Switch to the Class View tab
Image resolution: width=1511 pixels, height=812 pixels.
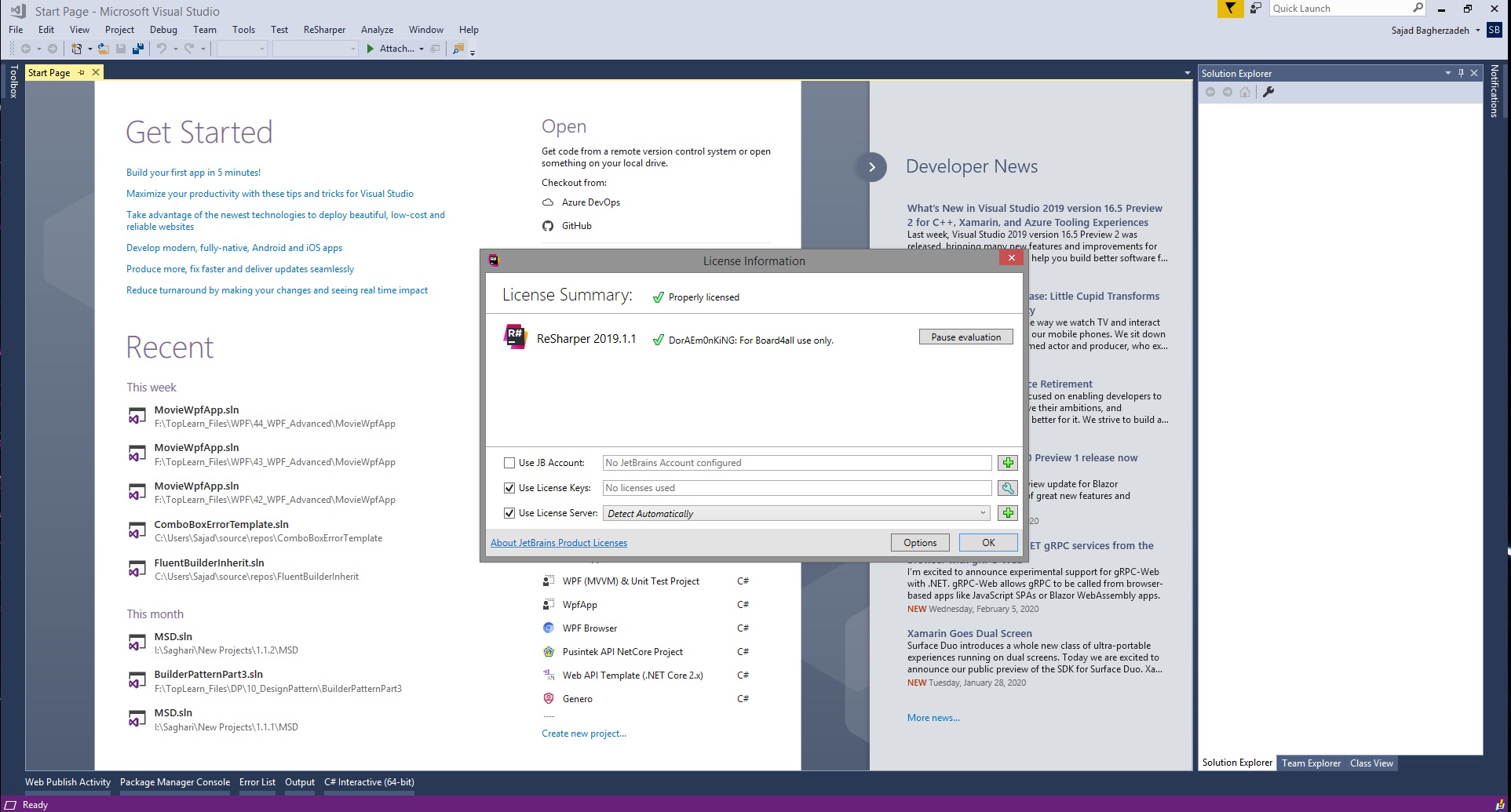(1371, 763)
